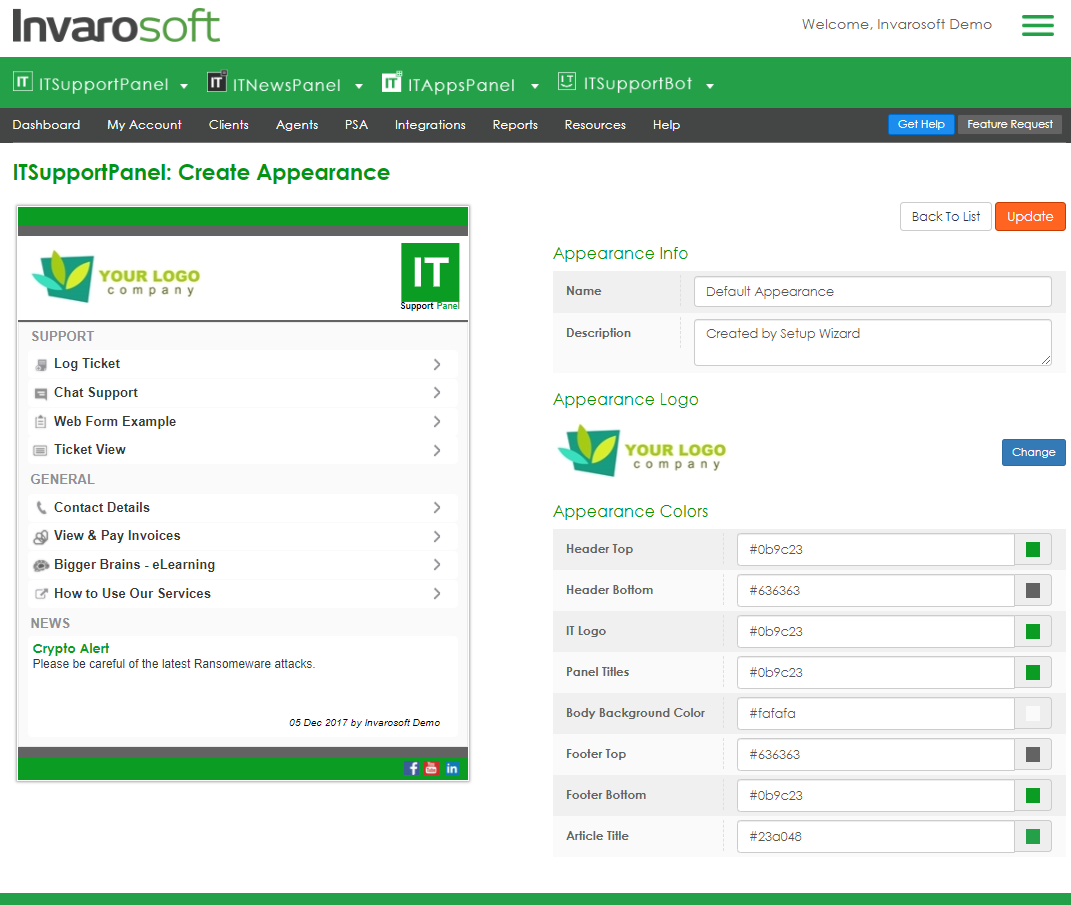This screenshot has height=905, width=1071.
Task: Click the YouTube icon in preview footer
Action: (432, 768)
